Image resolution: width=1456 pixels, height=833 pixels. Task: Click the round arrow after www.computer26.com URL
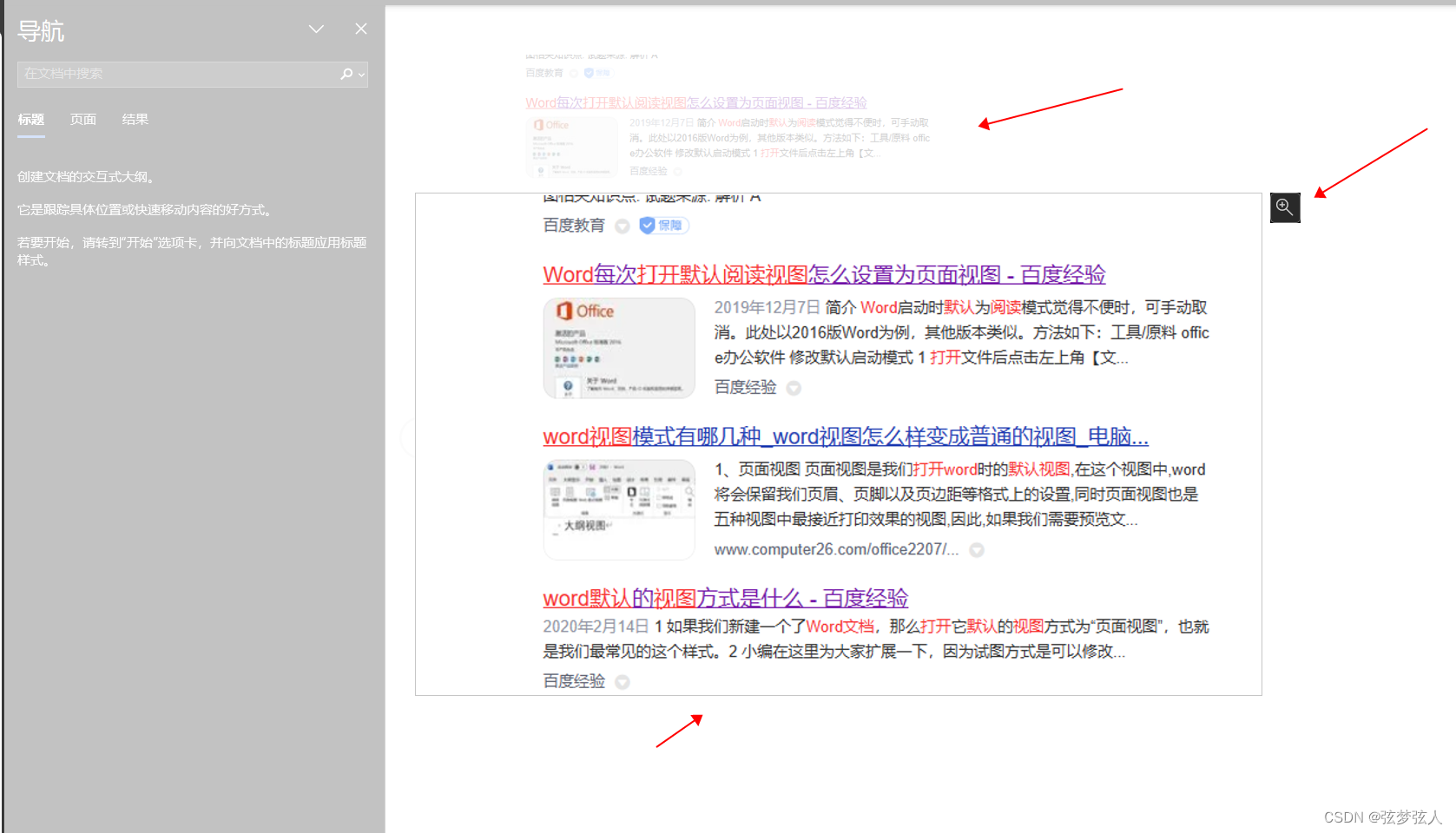click(977, 550)
